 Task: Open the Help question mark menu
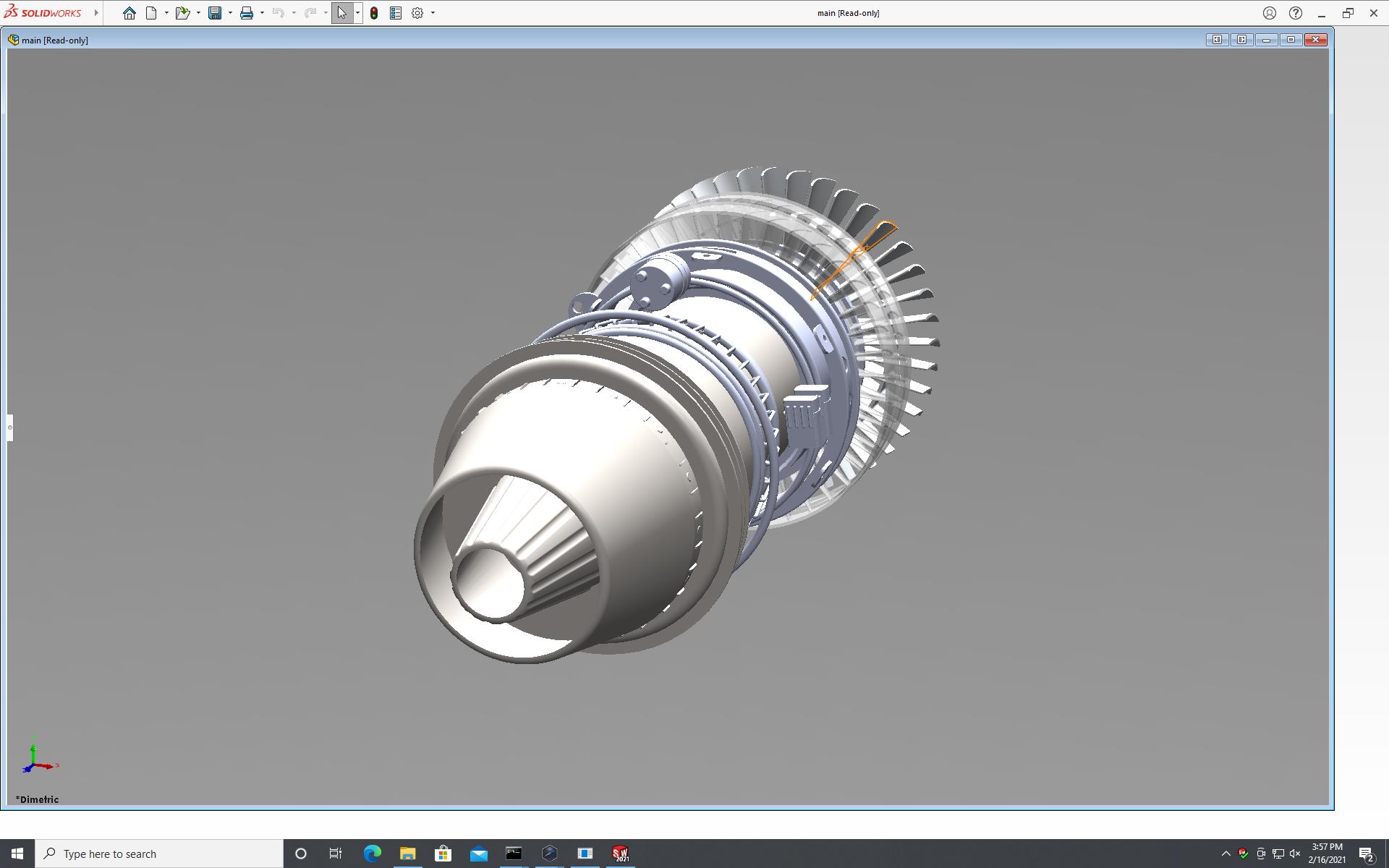click(x=1296, y=13)
